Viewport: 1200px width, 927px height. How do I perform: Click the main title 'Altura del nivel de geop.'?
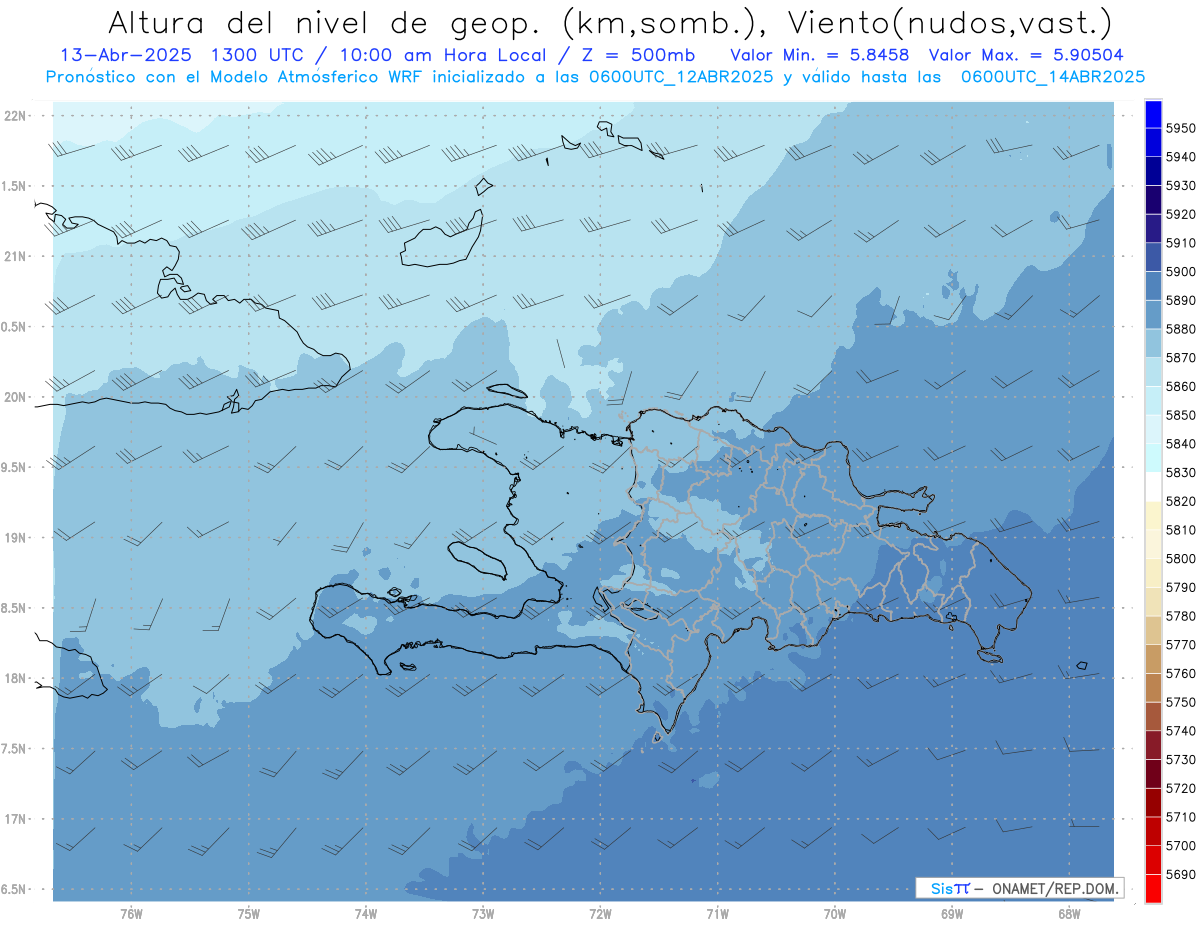[322, 22]
